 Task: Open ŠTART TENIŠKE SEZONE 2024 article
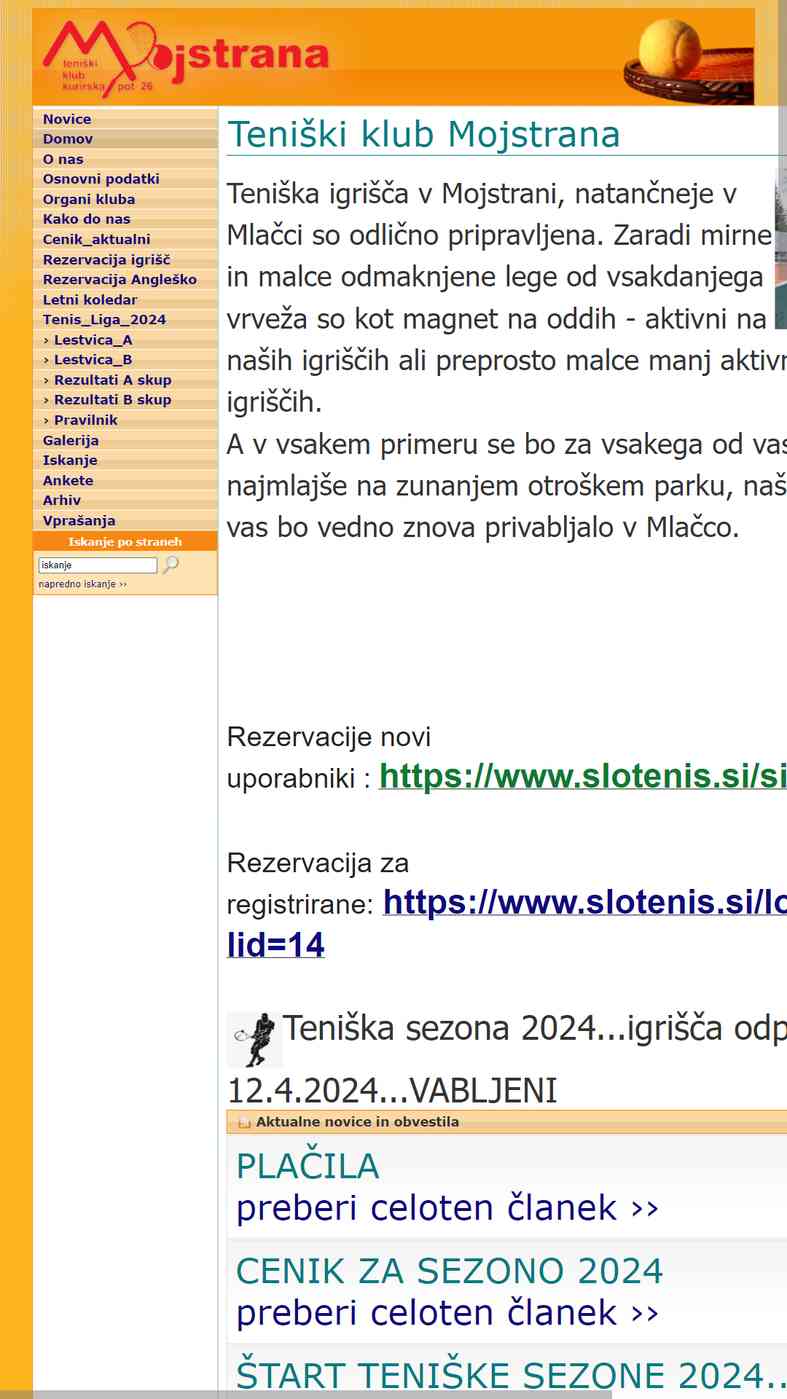pyautogui.click(x=511, y=1376)
